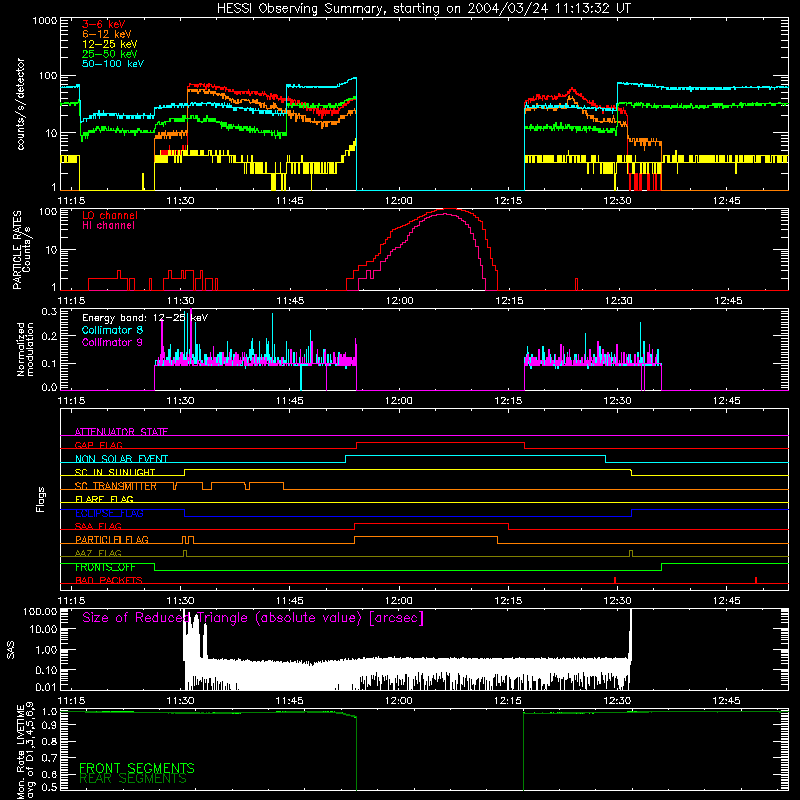Click the 1000 value on the counts axis
800x800 pixels.
click(x=44, y=21)
